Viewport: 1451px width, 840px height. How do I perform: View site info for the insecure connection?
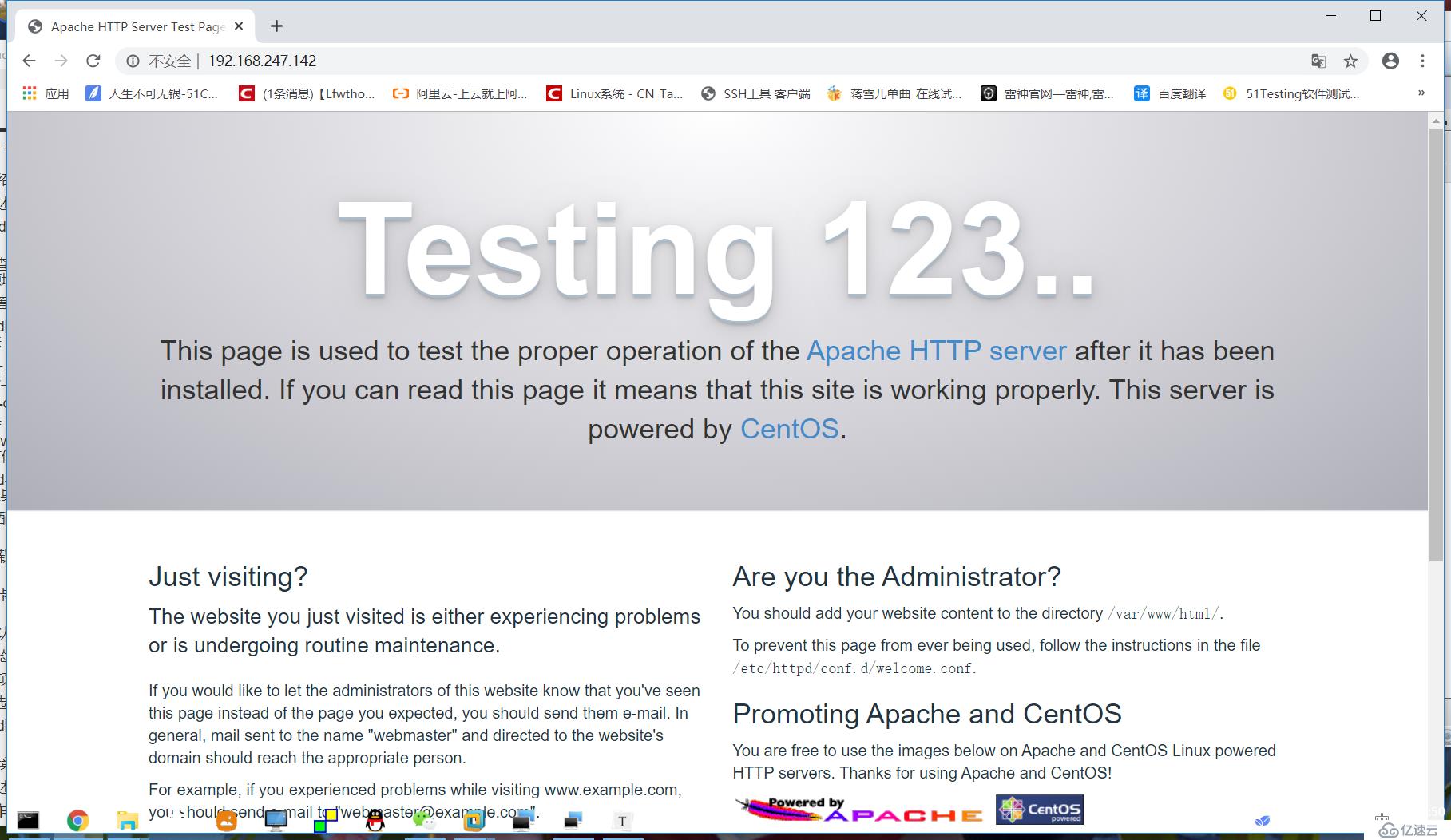(133, 61)
